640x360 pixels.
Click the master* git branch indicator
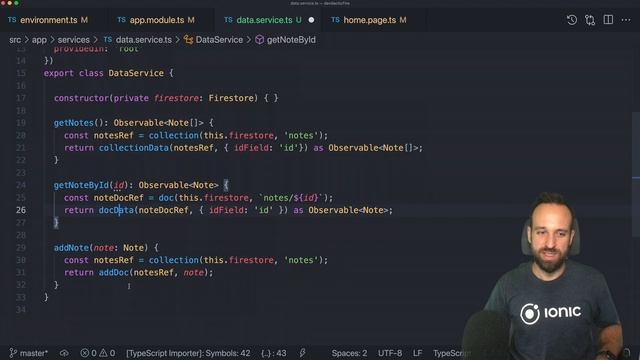click(29, 353)
